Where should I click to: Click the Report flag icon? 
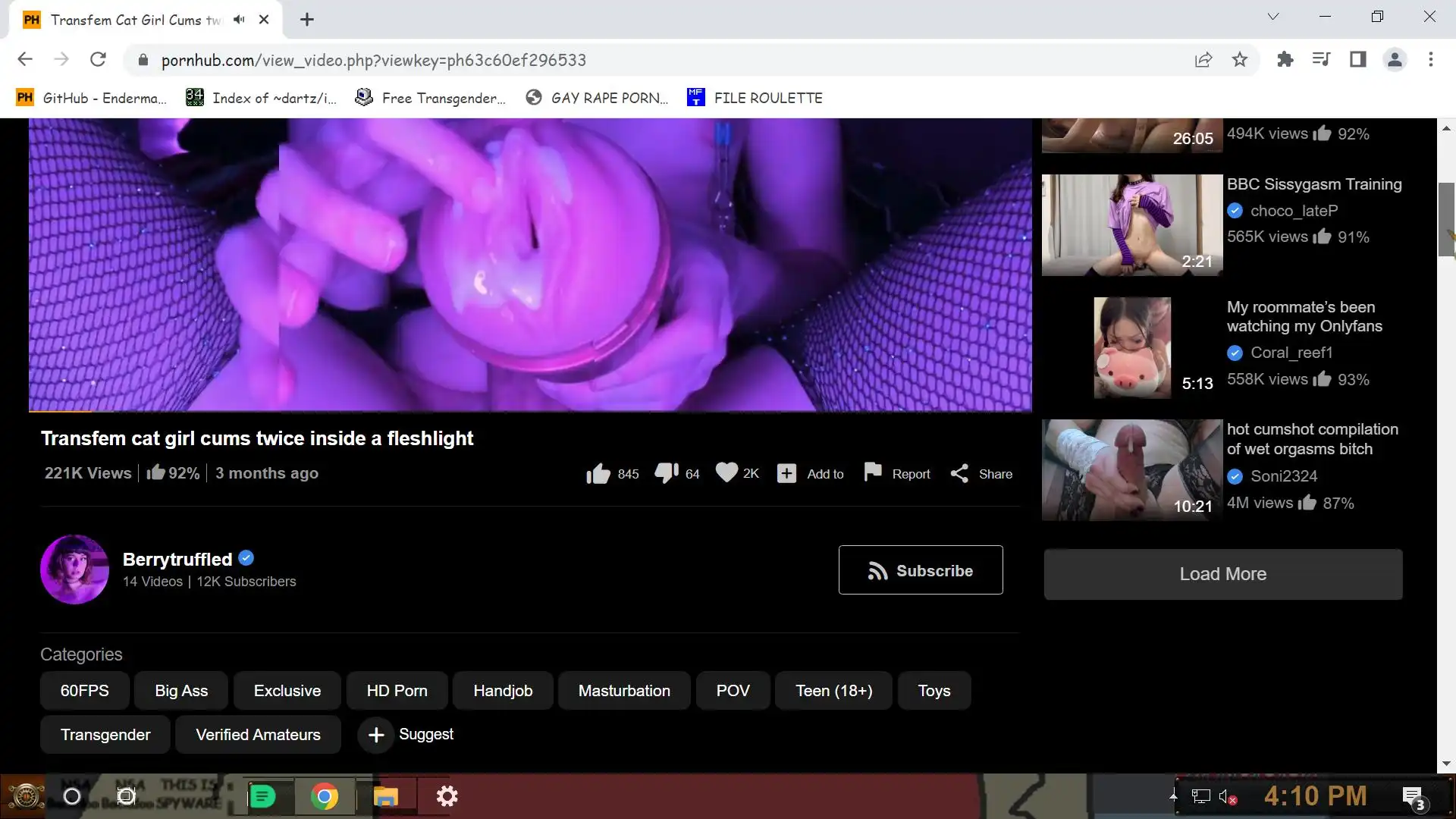point(873,472)
